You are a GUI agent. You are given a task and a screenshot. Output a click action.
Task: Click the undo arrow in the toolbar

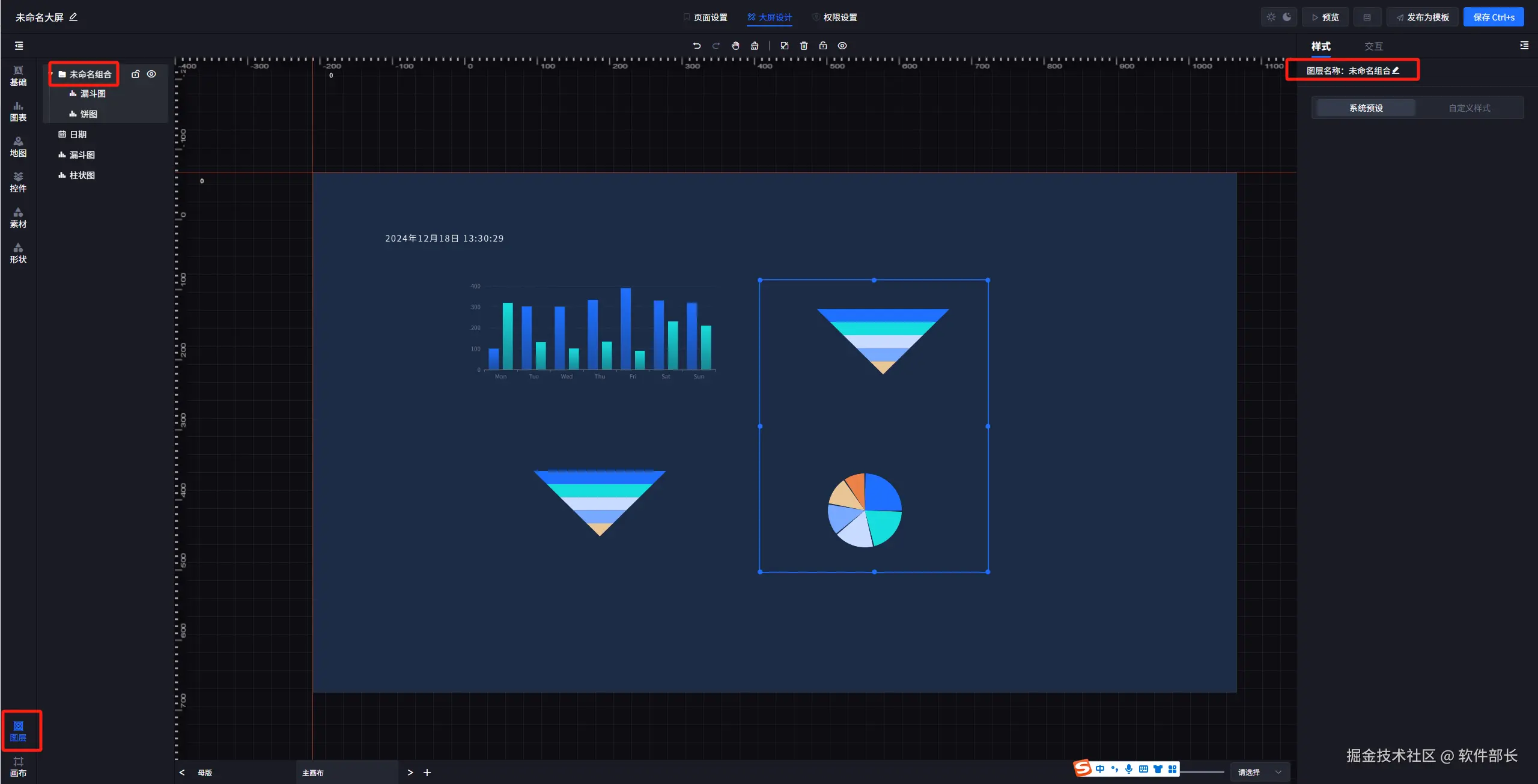tap(696, 46)
